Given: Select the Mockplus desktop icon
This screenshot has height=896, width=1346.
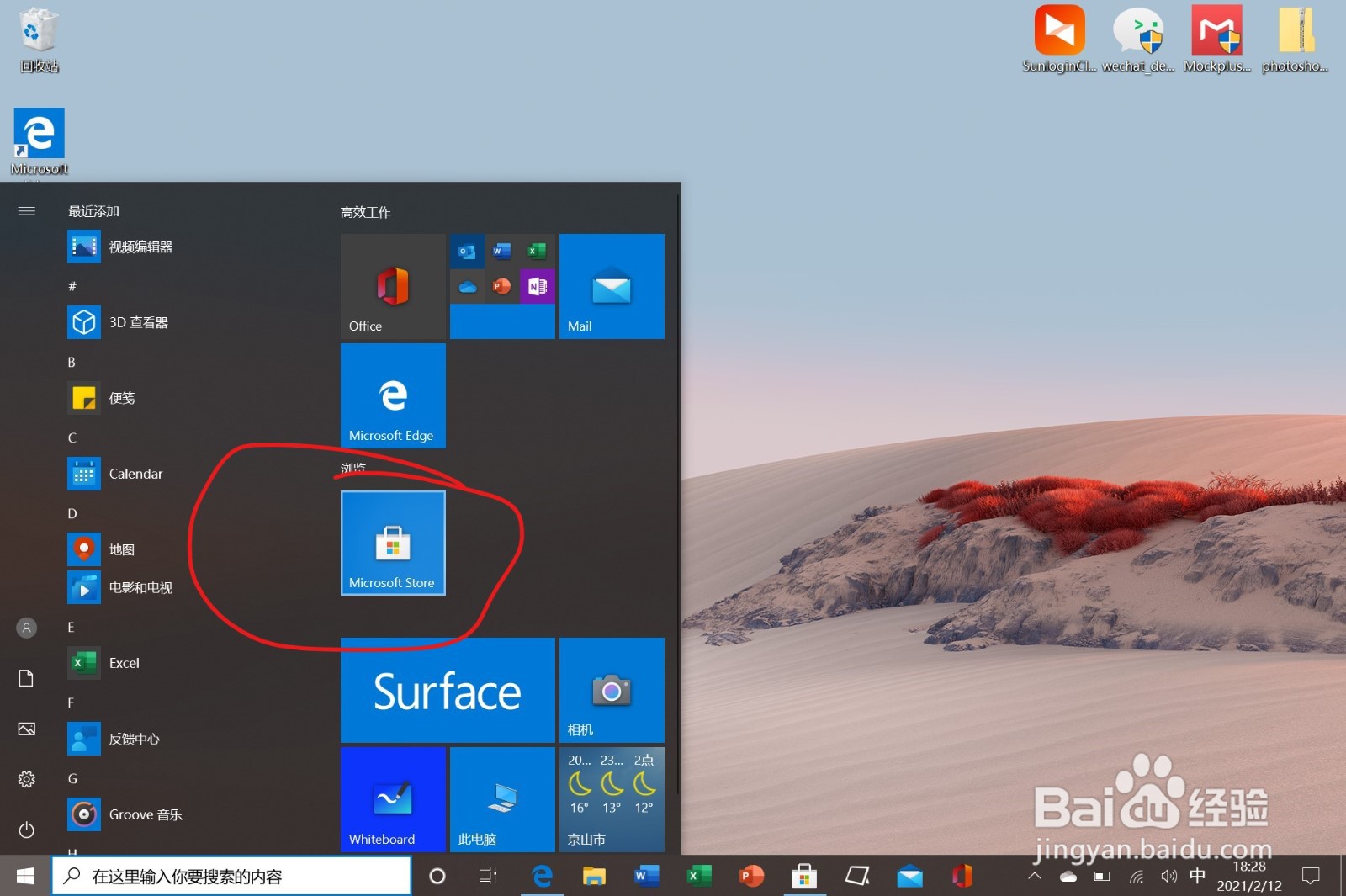Looking at the screenshot, I should pos(1216,40).
